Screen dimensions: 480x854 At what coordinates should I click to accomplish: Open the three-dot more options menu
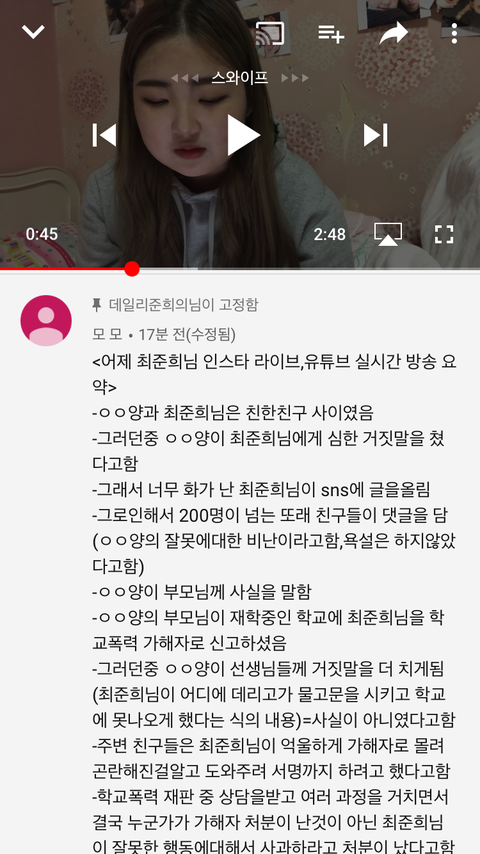click(x=454, y=33)
